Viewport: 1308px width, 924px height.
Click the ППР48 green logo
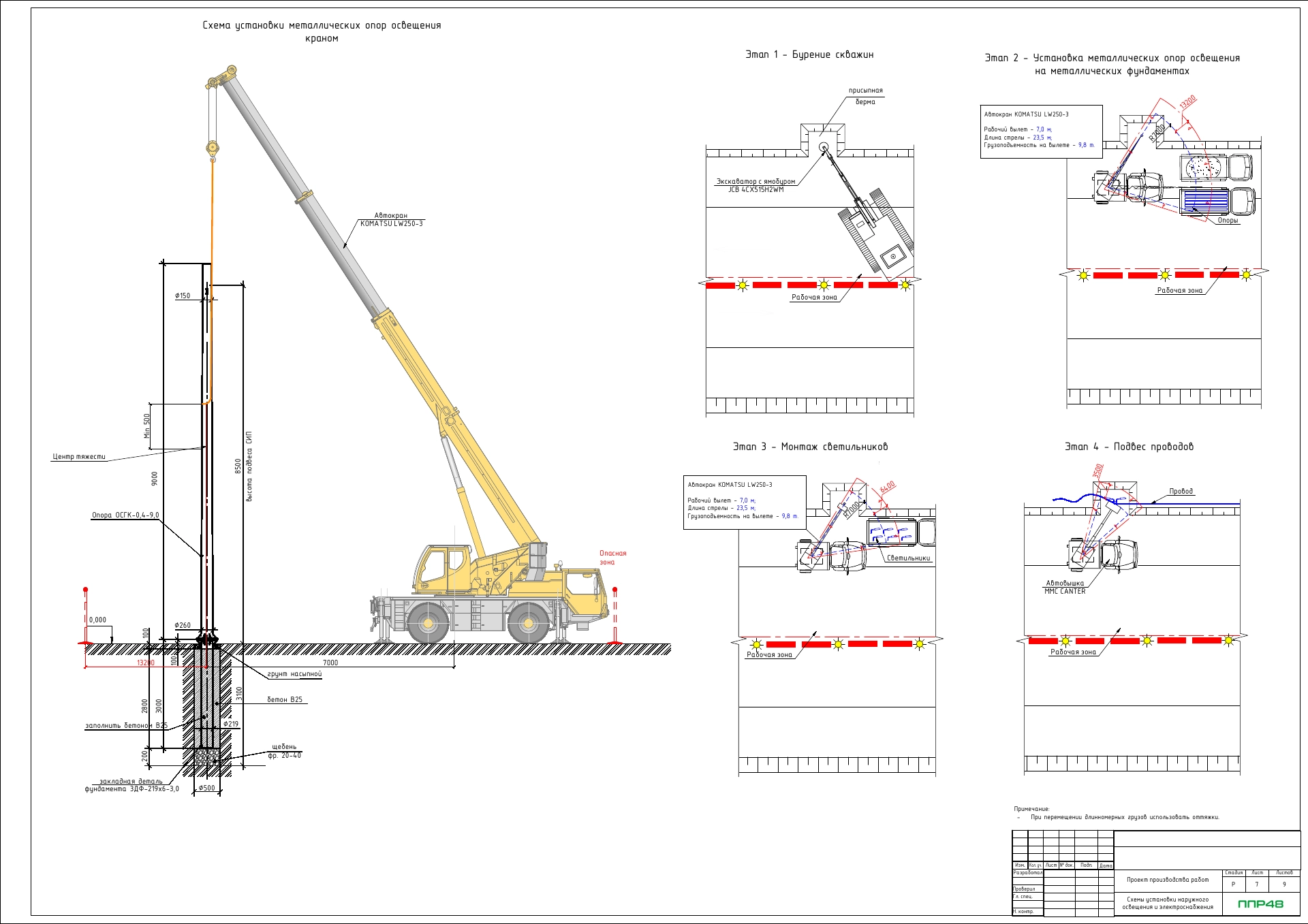click(x=1260, y=904)
